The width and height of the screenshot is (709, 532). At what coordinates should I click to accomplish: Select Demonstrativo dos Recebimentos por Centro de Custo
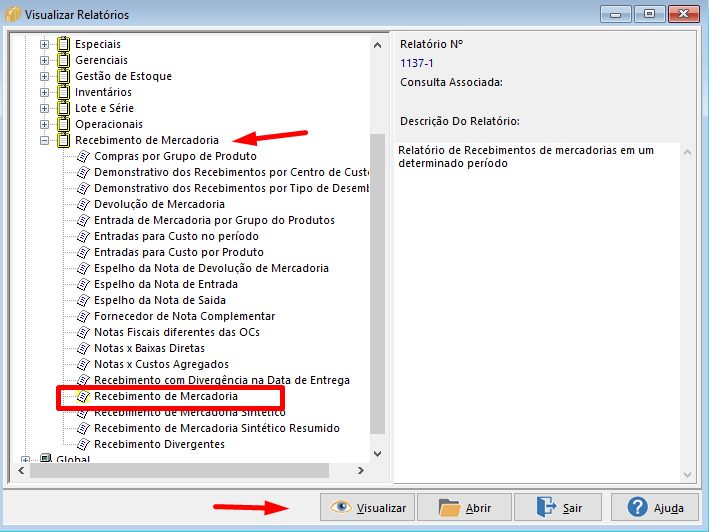(231, 172)
